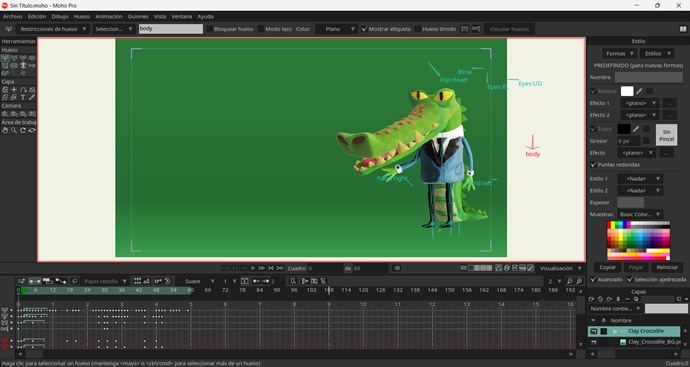Image resolution: width=690 pixels, height=367 pixels.
Task: Click the pencil icon next to Relleno color
Action: (x=639, y=91)
